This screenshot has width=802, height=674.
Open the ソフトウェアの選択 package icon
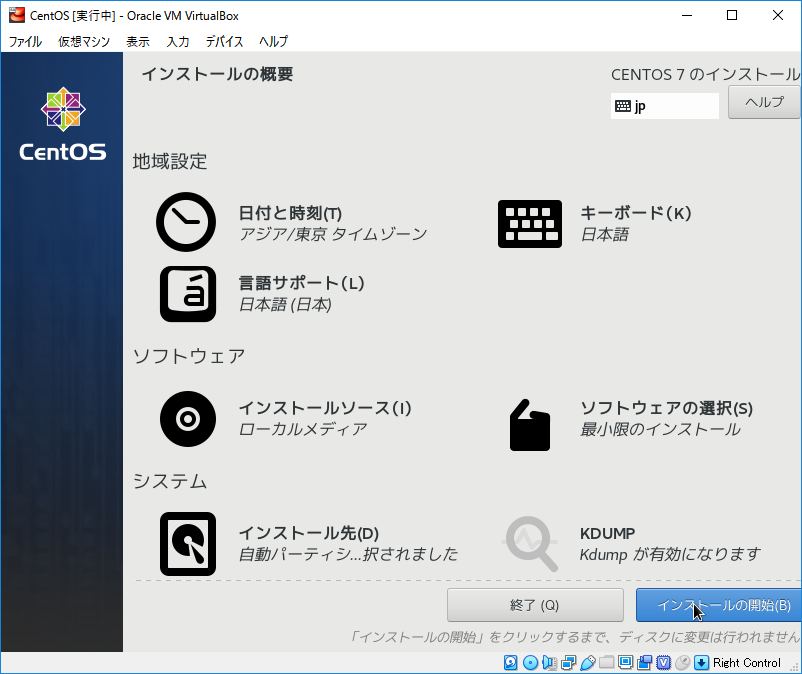(530, 425)
